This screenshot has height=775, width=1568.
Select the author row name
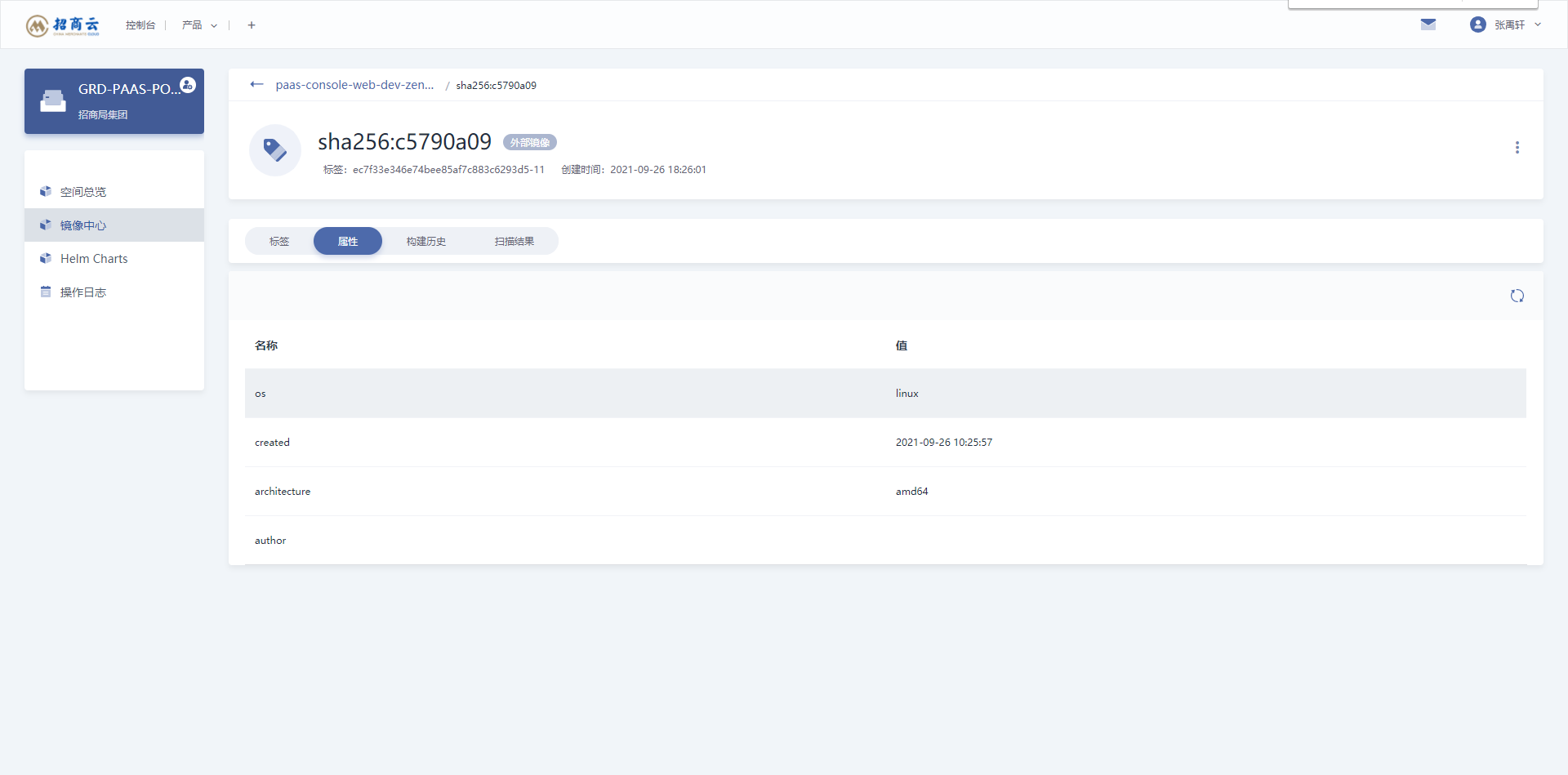[270, 541]
